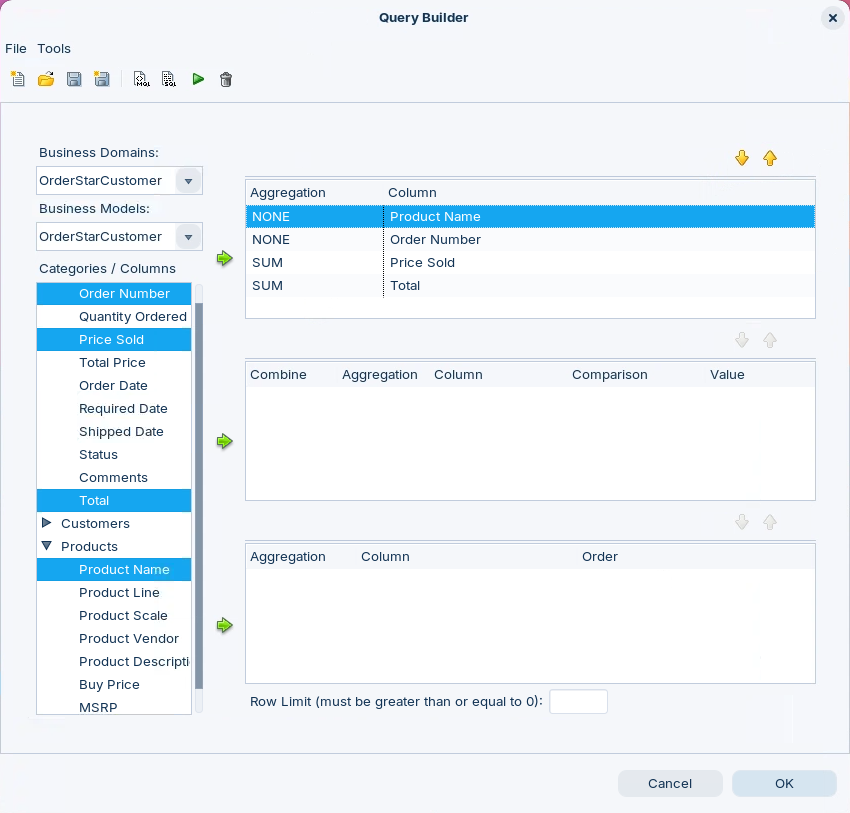The image size is (850, 813).
Task: Move selected column down with yellow arrow
Action: [x=742, y=158]
